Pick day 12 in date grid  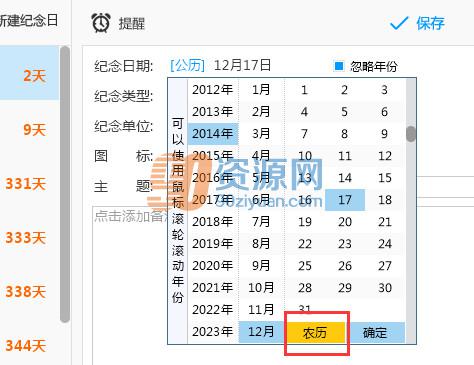click(385, 156)
